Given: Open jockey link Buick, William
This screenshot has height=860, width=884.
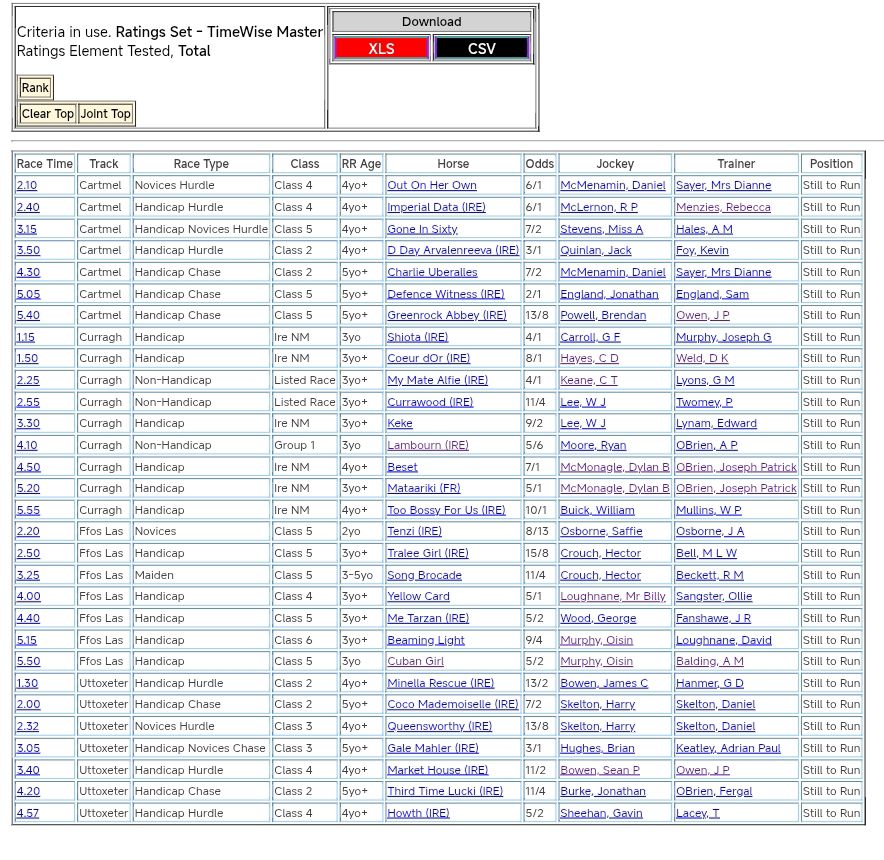Looking at the screenshot, I should pos(597,510).
